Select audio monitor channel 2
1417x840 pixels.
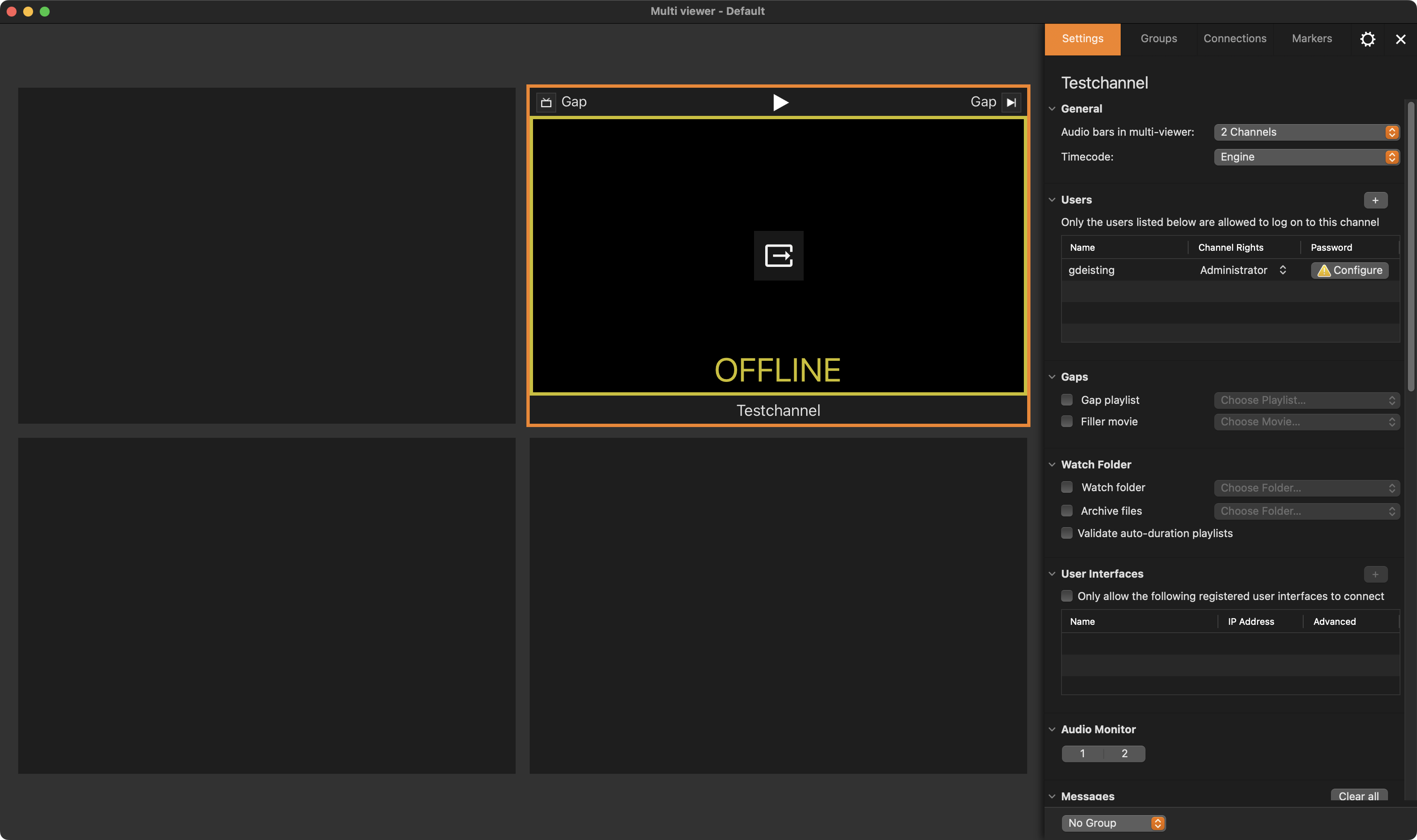[1124, 754]
